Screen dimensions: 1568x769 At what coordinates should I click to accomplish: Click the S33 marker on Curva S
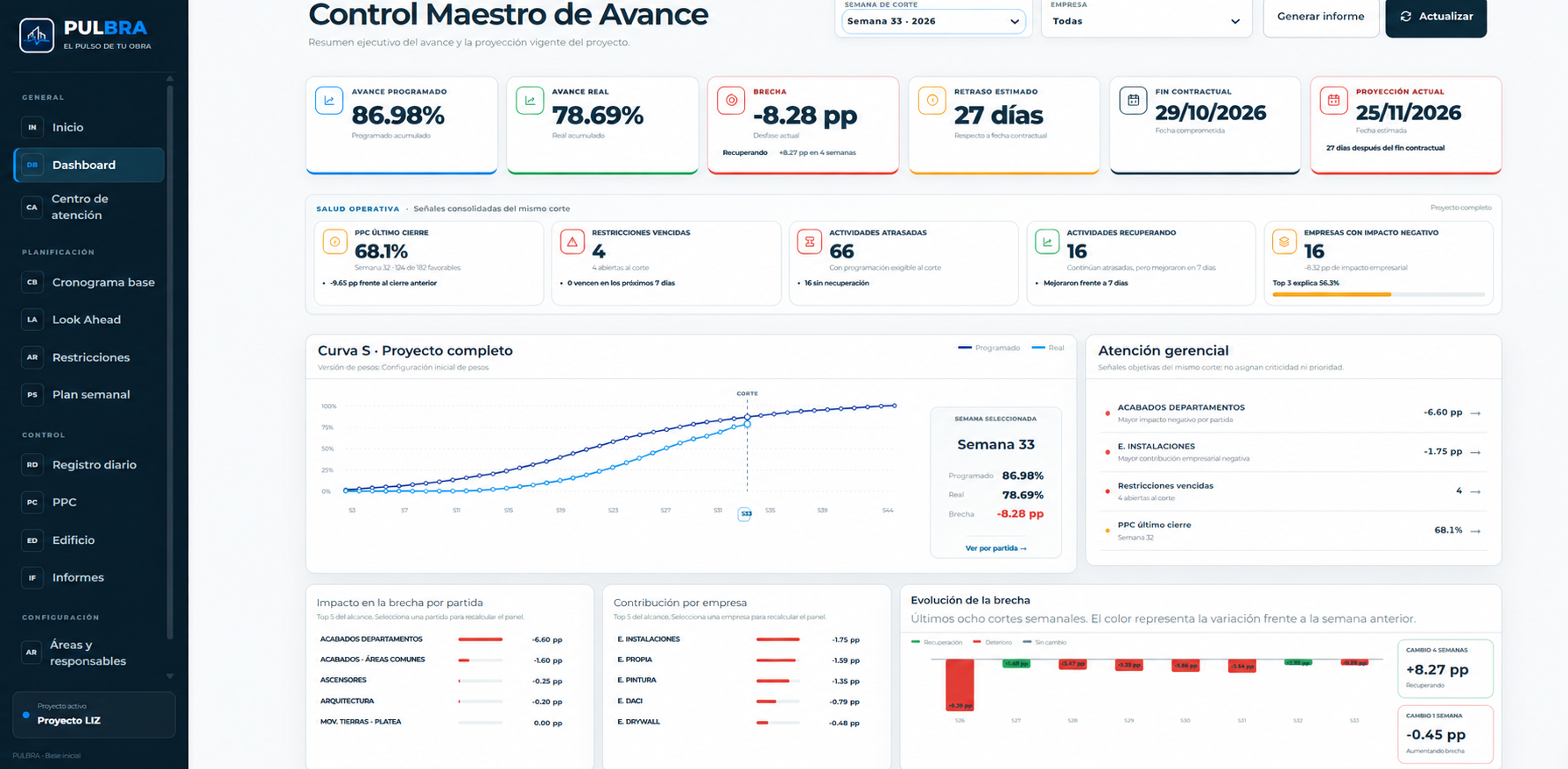745,514
